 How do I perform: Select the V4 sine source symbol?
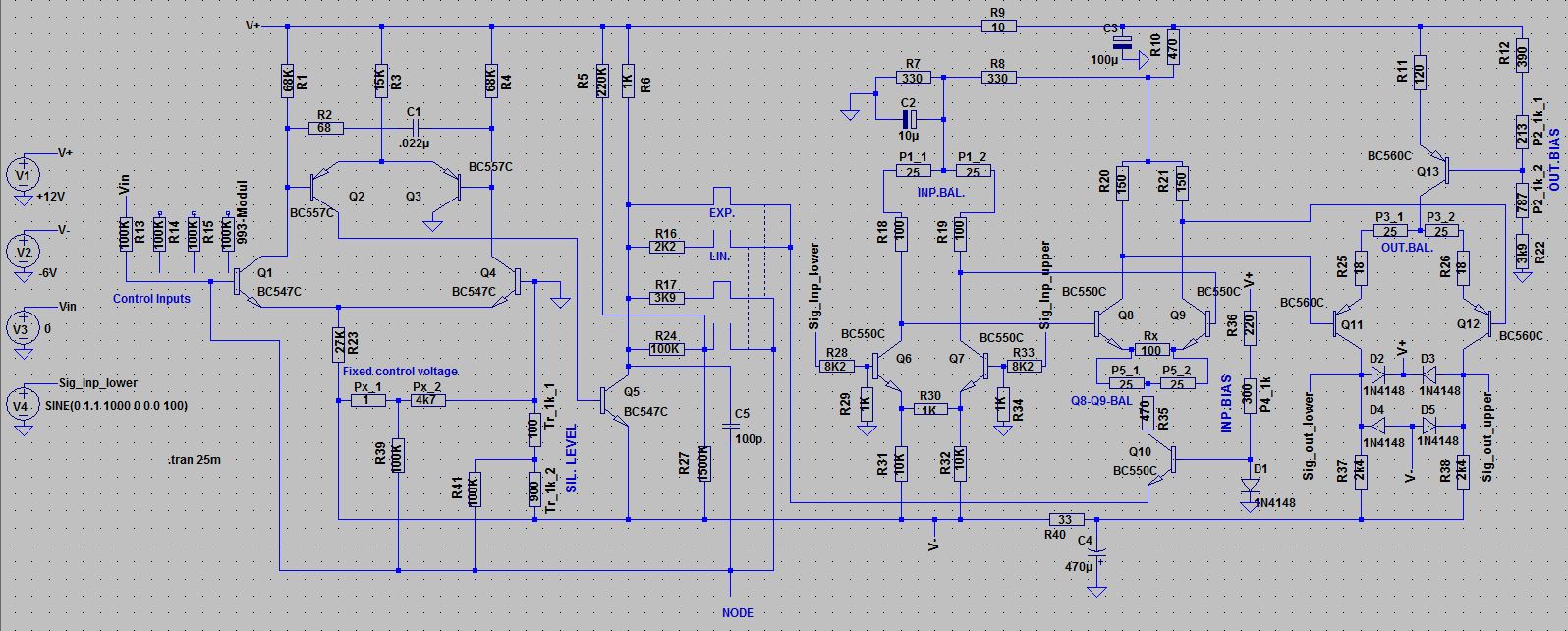point(23,405)
